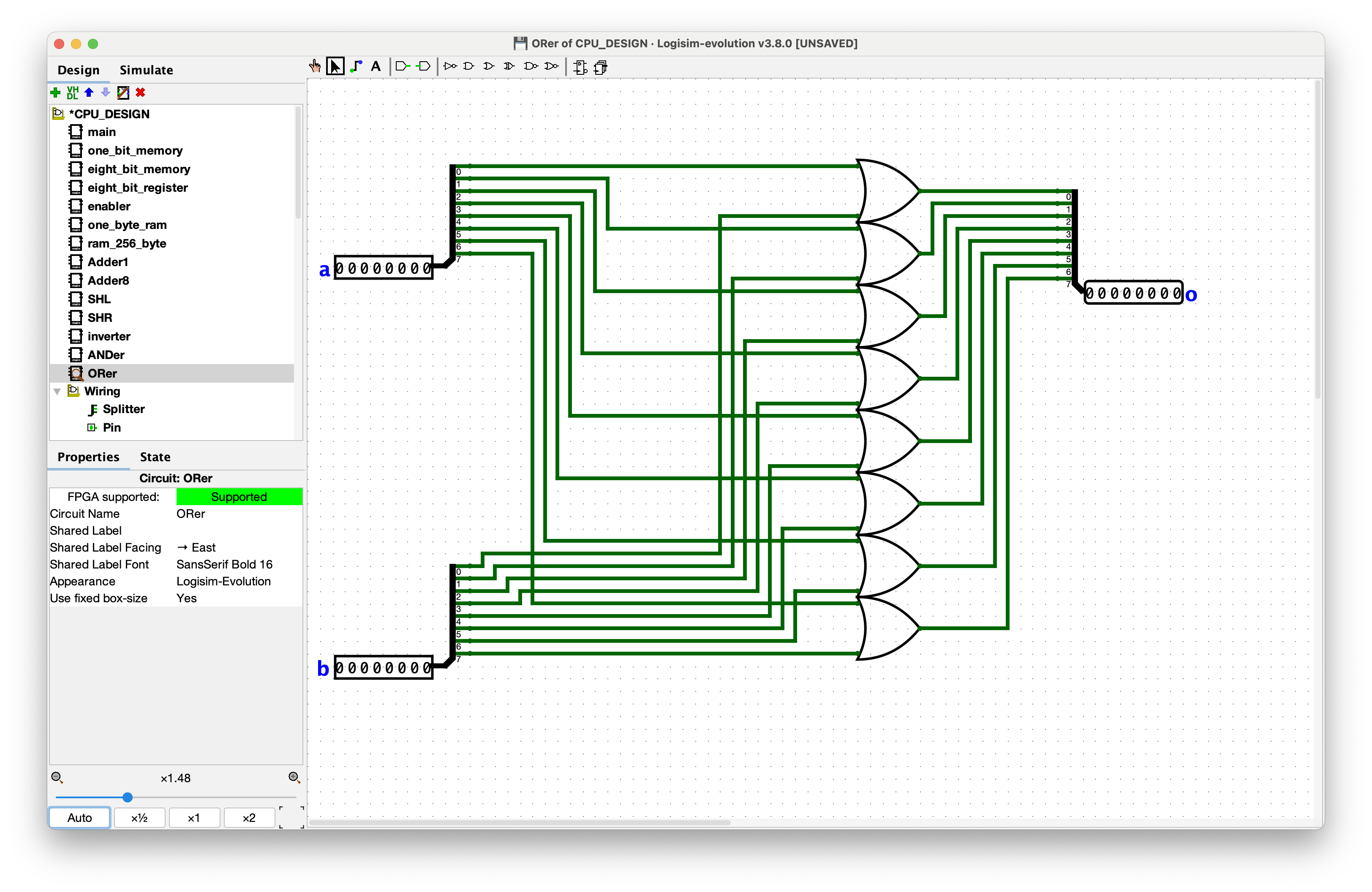Click the Auto zoom button
1372x892 pixels.
(x=79, y=818)
